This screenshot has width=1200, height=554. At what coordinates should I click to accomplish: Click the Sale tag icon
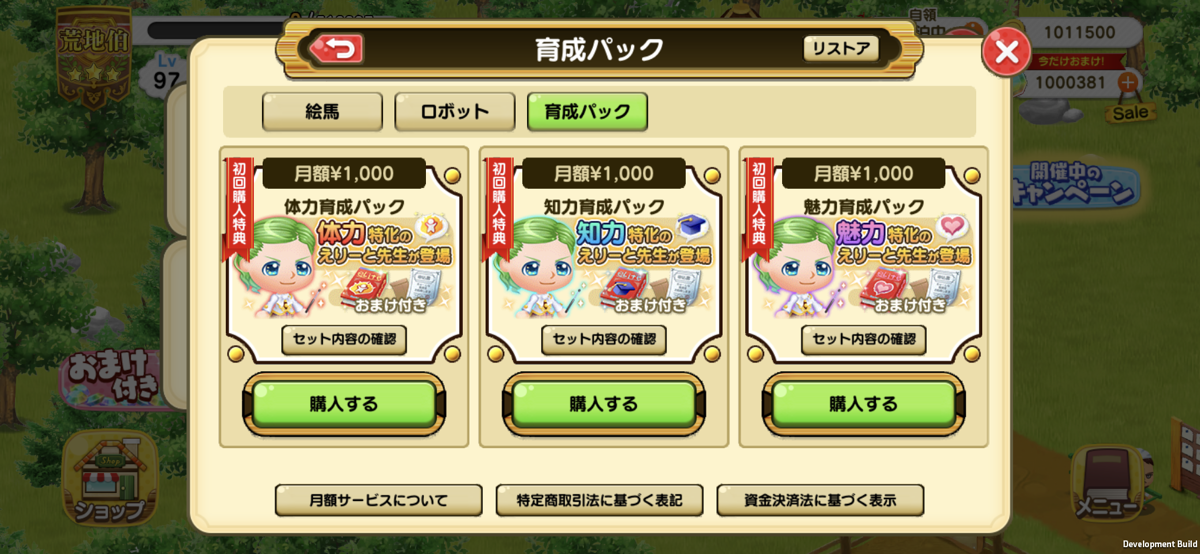1130,113
